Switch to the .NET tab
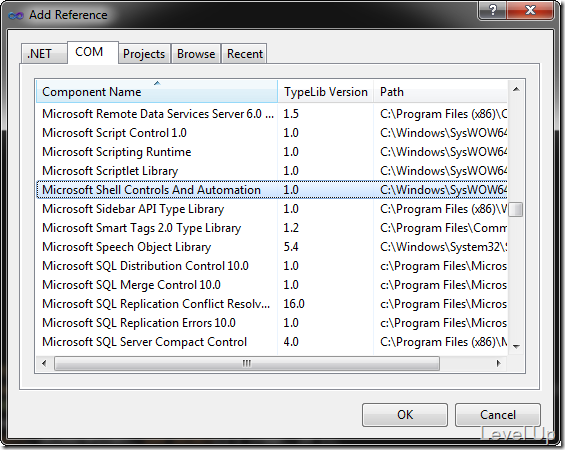Image resolution: width=565 pixels, height=450 pixels. pyautogui.click(x=44, y=54)
